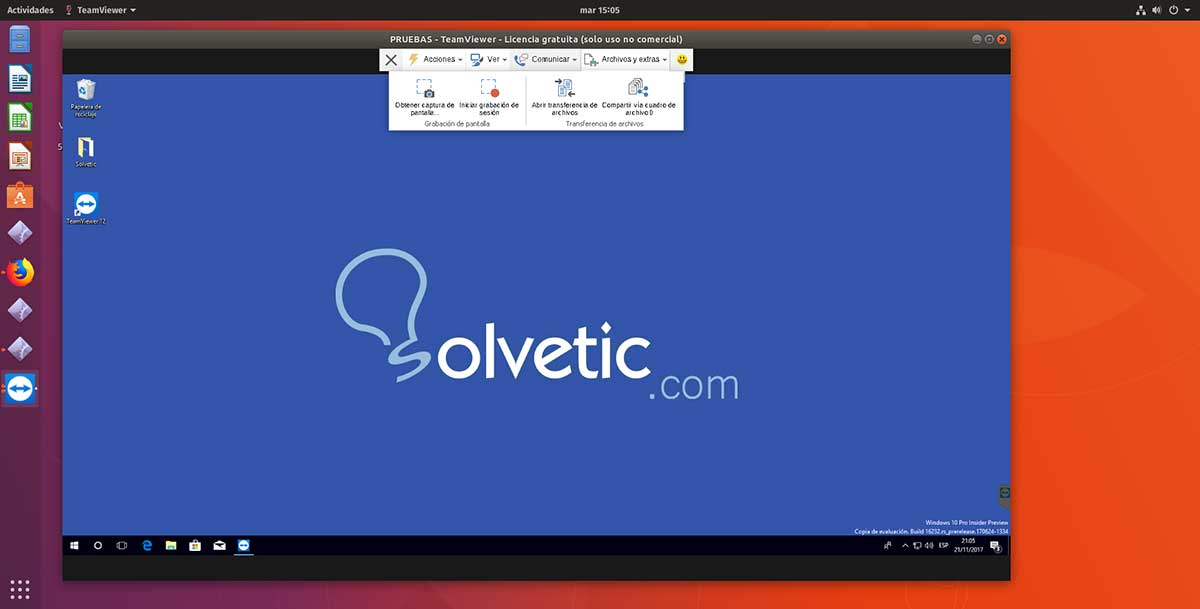Open Task View in Windows taskbar
The image size is (1200, 609).
click(122, 546)
